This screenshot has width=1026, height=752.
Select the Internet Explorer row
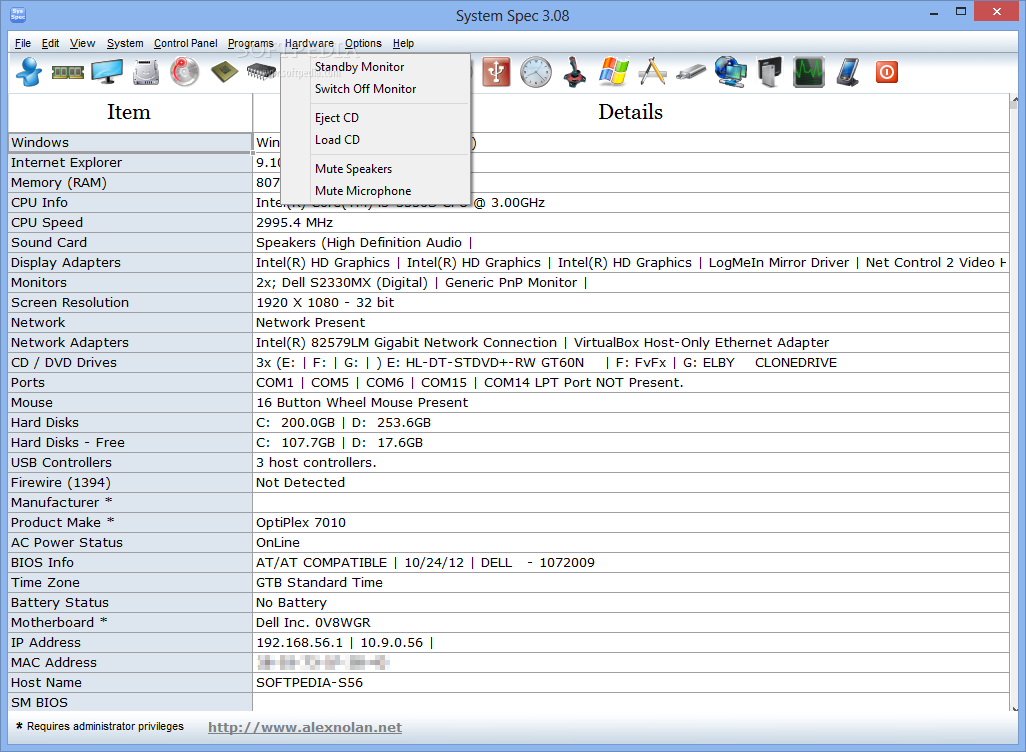[130, 163]
